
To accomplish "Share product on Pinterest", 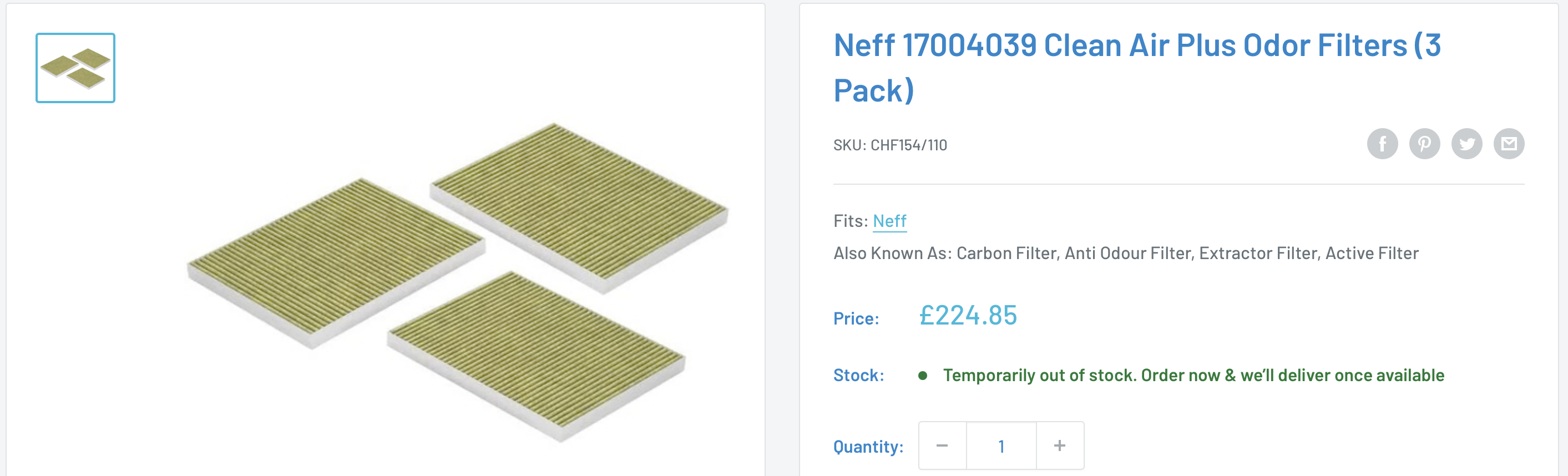I will pyautogui.click(x=1424, y=144).
